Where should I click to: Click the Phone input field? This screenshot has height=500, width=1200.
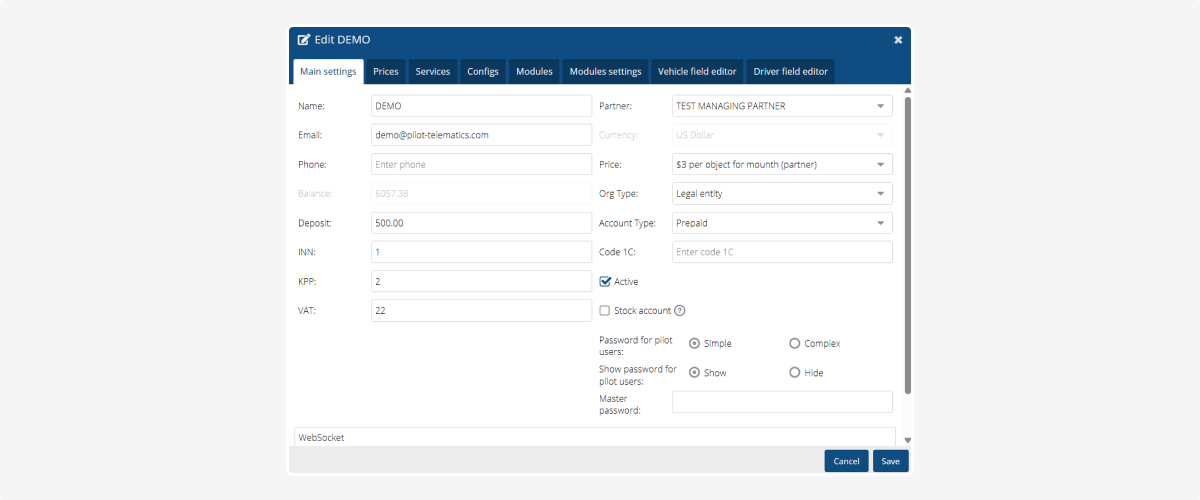[481, 164]
